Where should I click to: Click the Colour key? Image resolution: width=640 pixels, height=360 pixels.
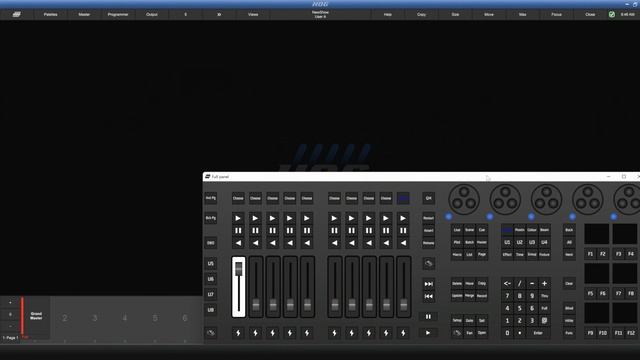pyautogui.click(x=532, y=230)
